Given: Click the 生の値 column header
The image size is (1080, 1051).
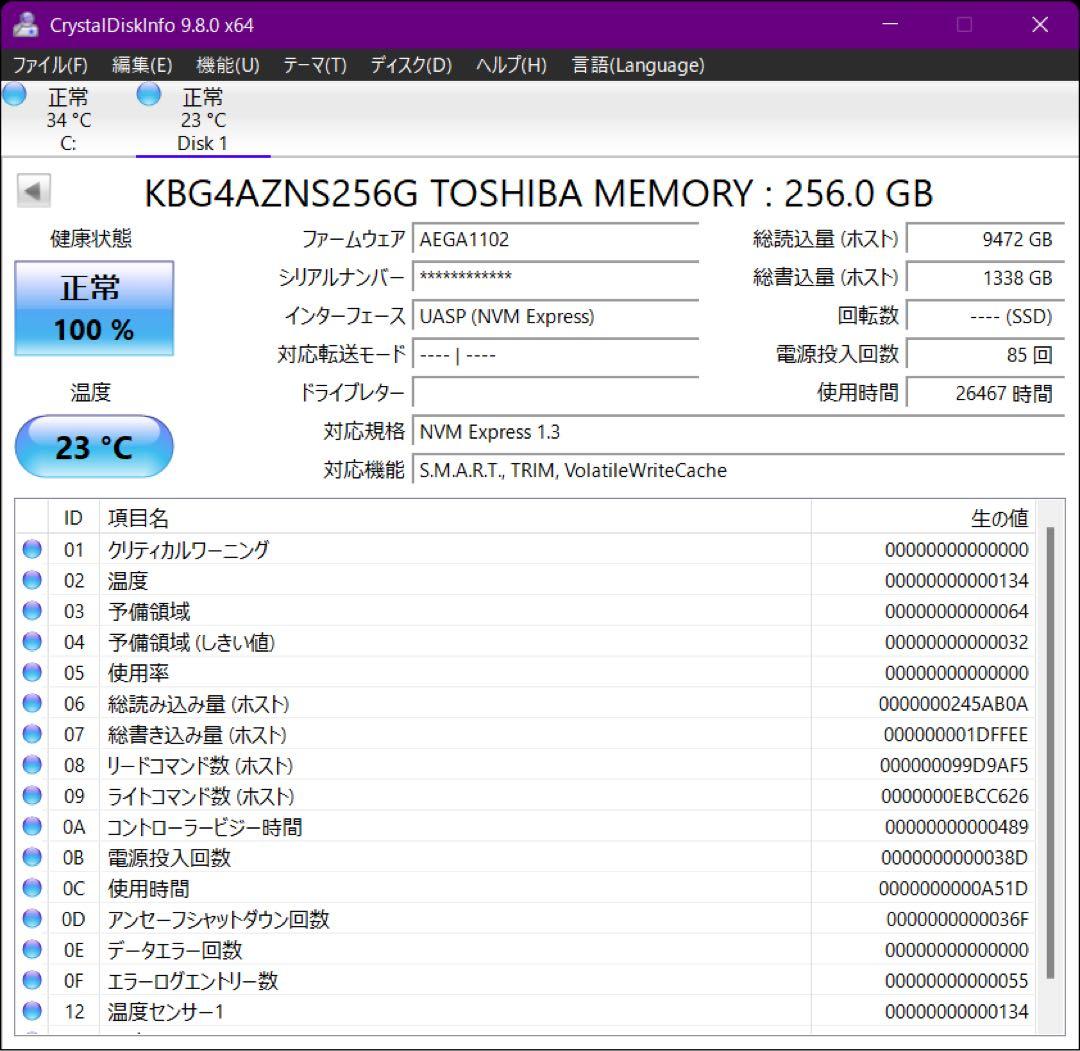Looking at the screenshot, I should (x=923, y=518).
